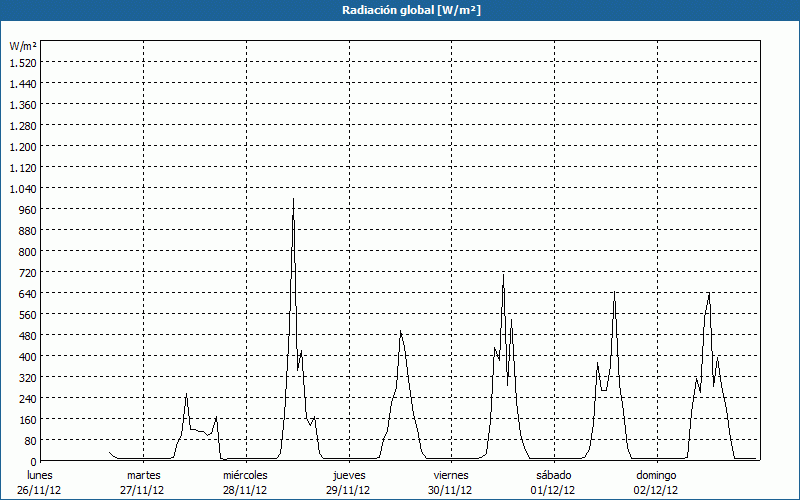Image resolution: width=800 pixels, height=500 pixels.
Task: Click the 560 y-axis value
Action: (x=28, y=315)
